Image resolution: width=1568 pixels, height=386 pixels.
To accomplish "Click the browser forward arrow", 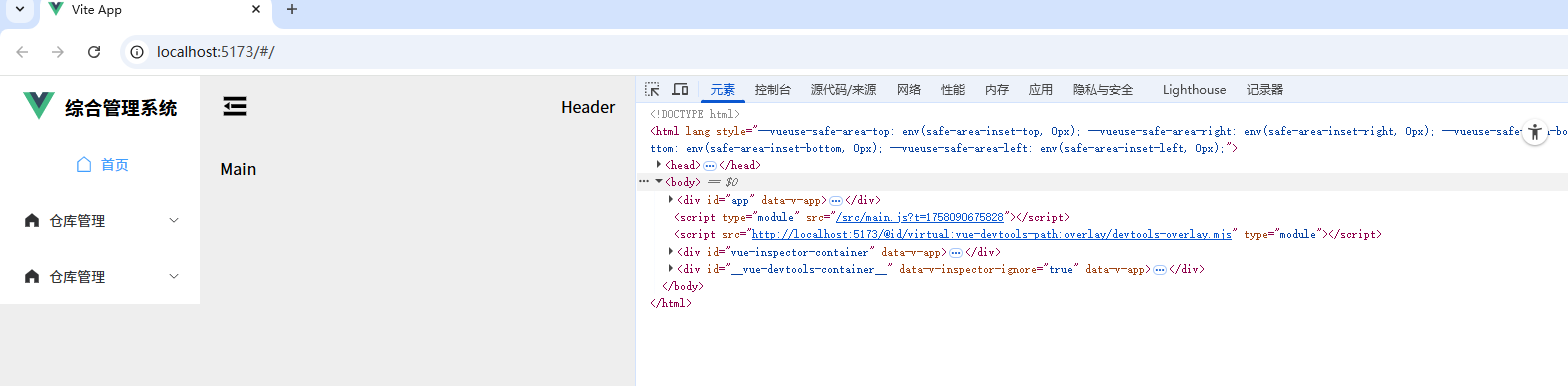I will [x=58, y=52].
